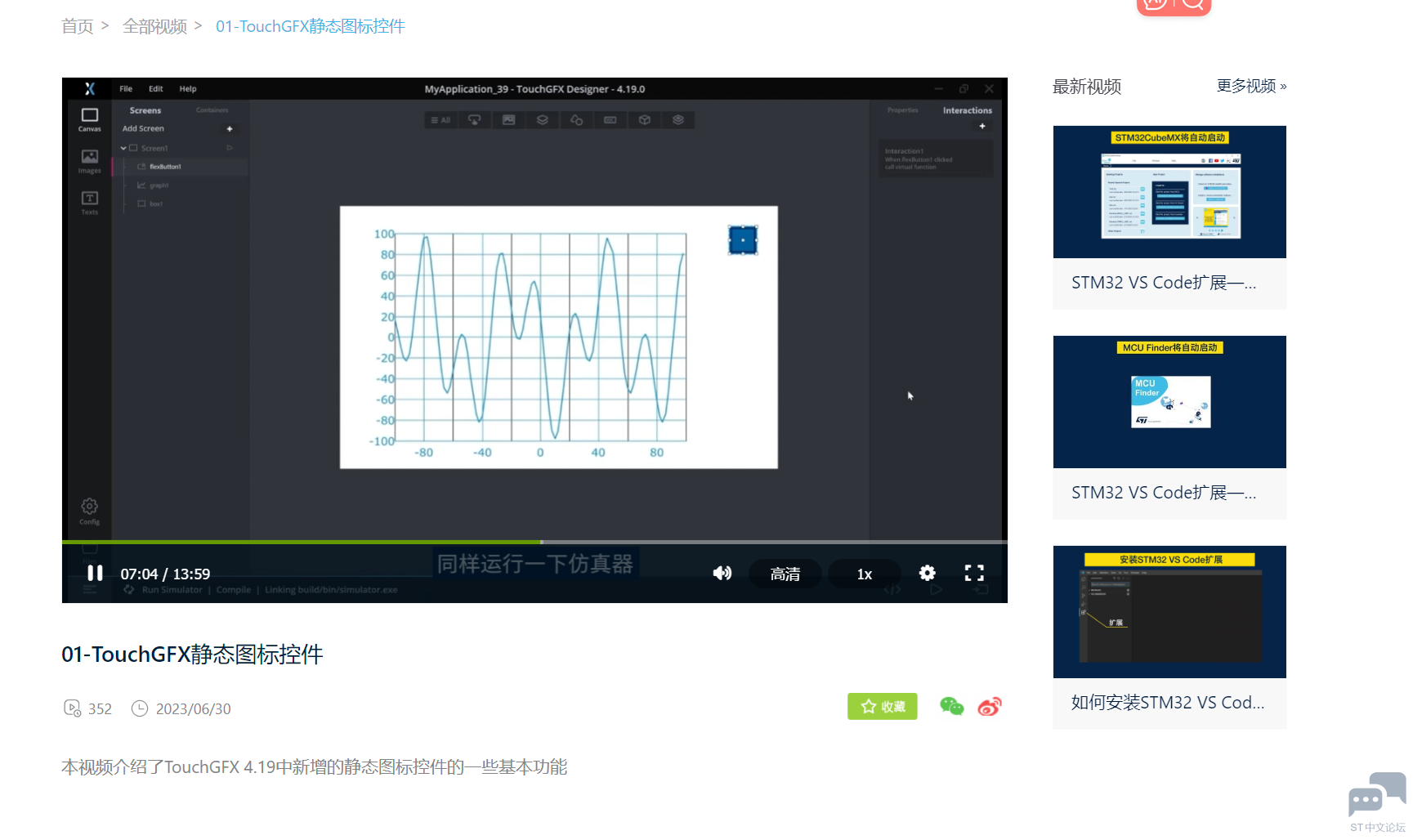Collapse the Screen1 tree node
The width and height of the screenshot is (1413, 840).
123,148
